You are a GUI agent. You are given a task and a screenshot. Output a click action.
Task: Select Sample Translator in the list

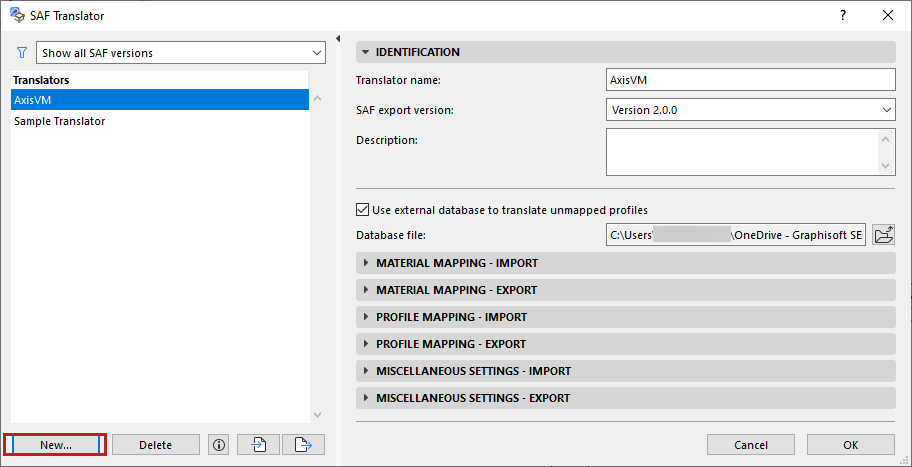[60, 121]
